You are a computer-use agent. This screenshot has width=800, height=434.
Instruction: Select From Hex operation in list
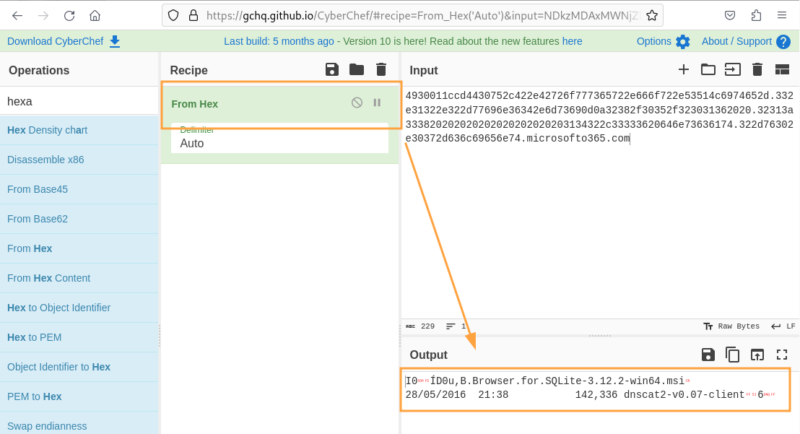[x=80, y=248]
